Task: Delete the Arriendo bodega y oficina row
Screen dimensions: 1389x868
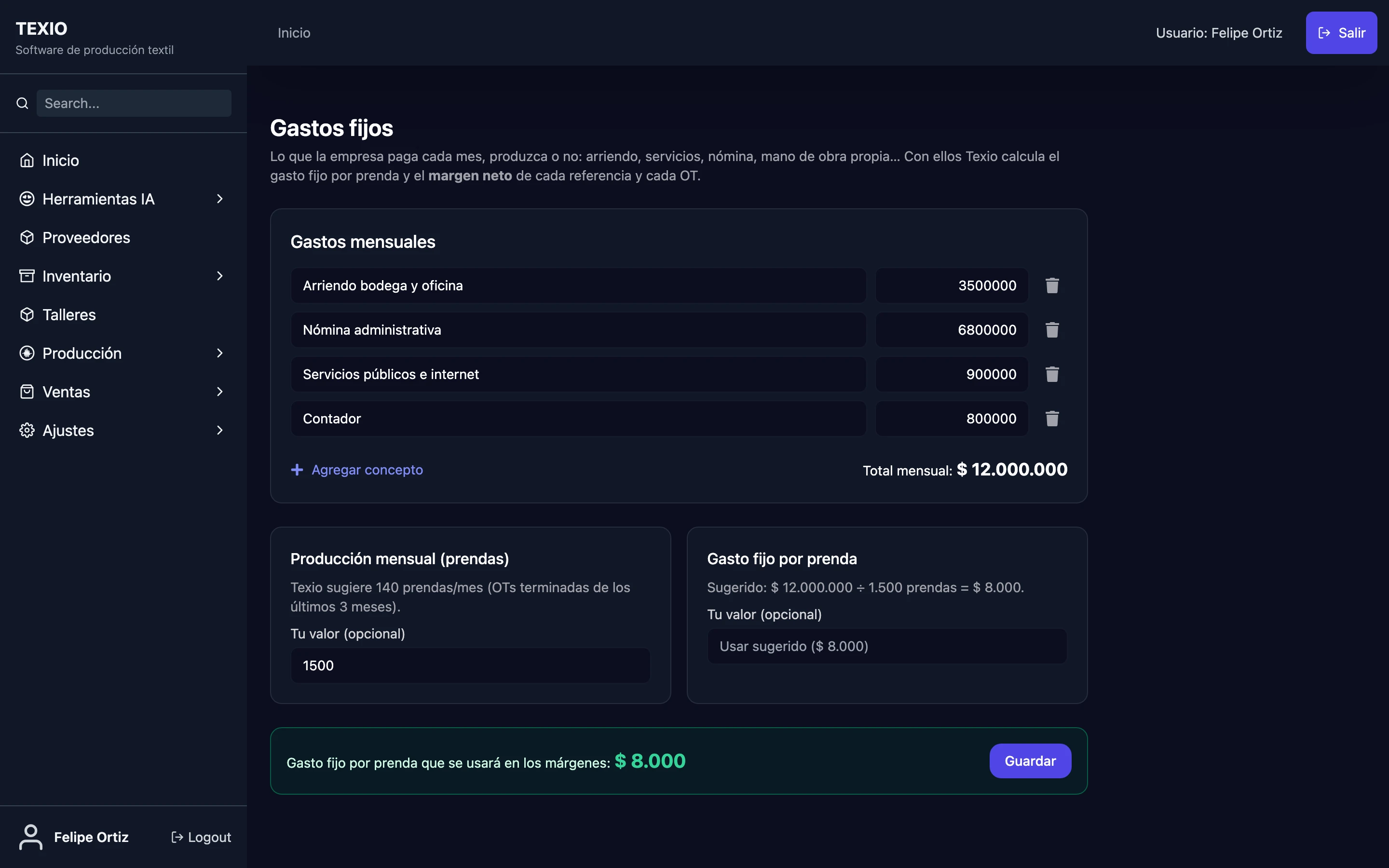Action: (1051, 285)
